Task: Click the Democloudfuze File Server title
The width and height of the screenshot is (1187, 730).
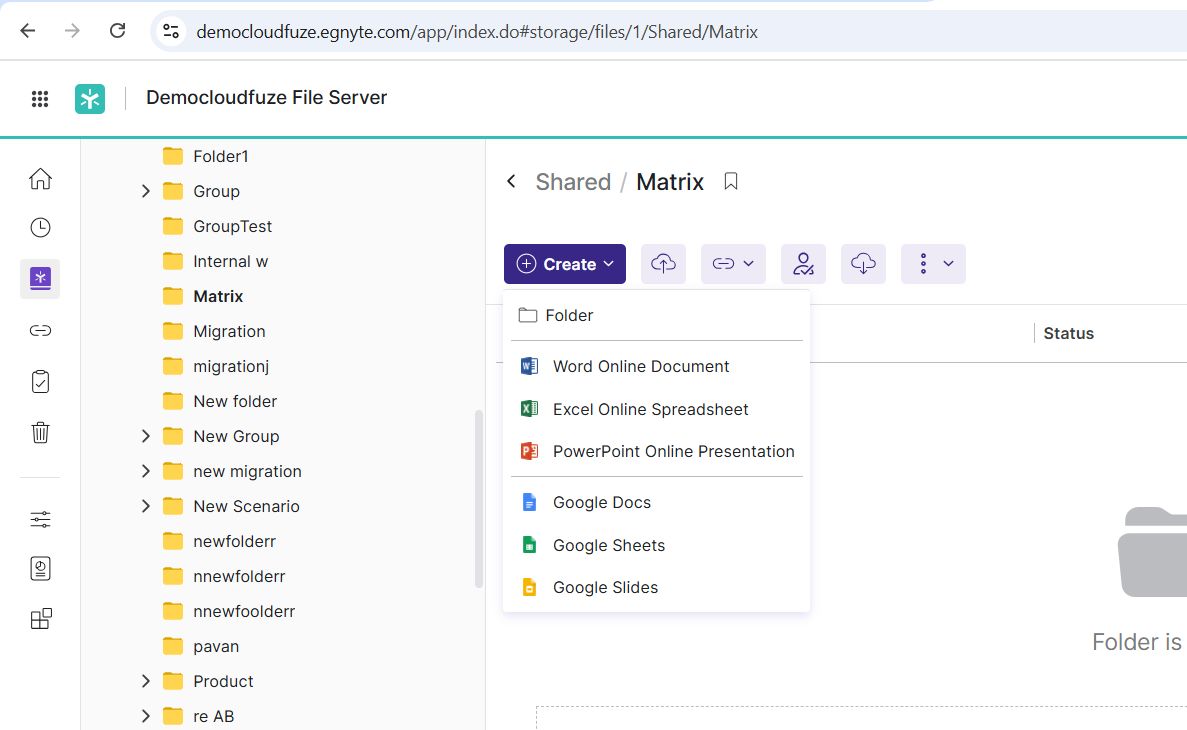Action: [x=266, y=98]
